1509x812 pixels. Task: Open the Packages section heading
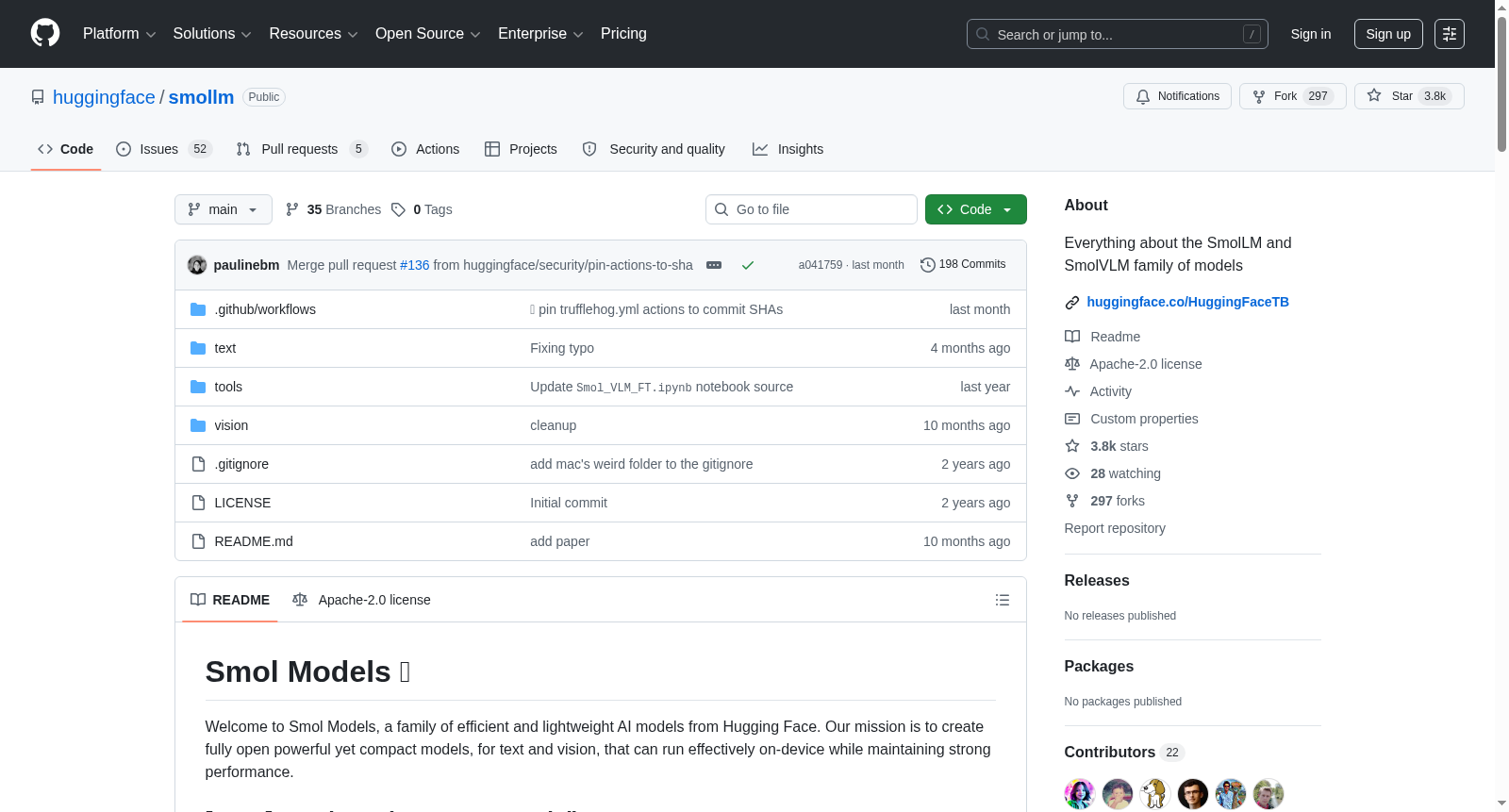(1099, 667)
